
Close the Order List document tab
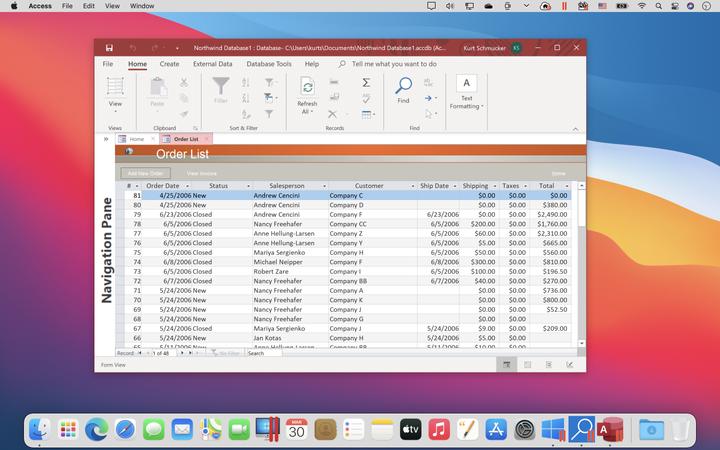coord(207,139)
